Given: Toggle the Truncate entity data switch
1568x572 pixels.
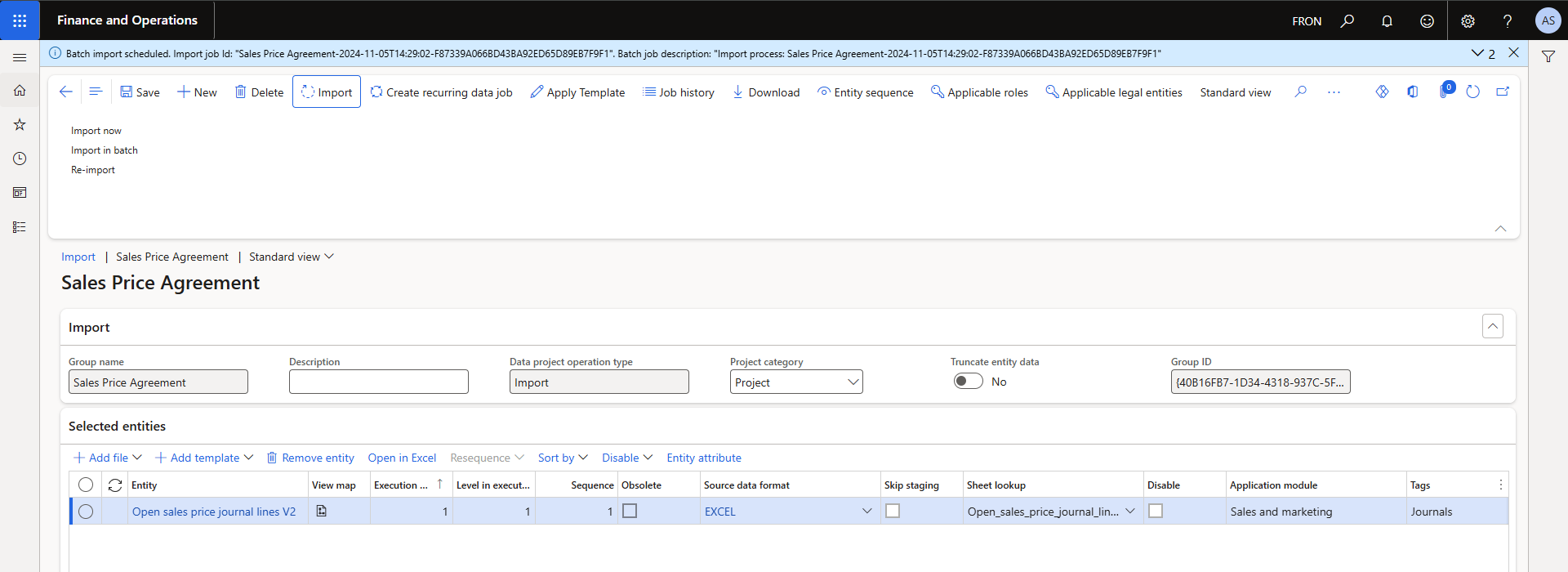Looking at the screenshot, I should (x=968, y=382).
